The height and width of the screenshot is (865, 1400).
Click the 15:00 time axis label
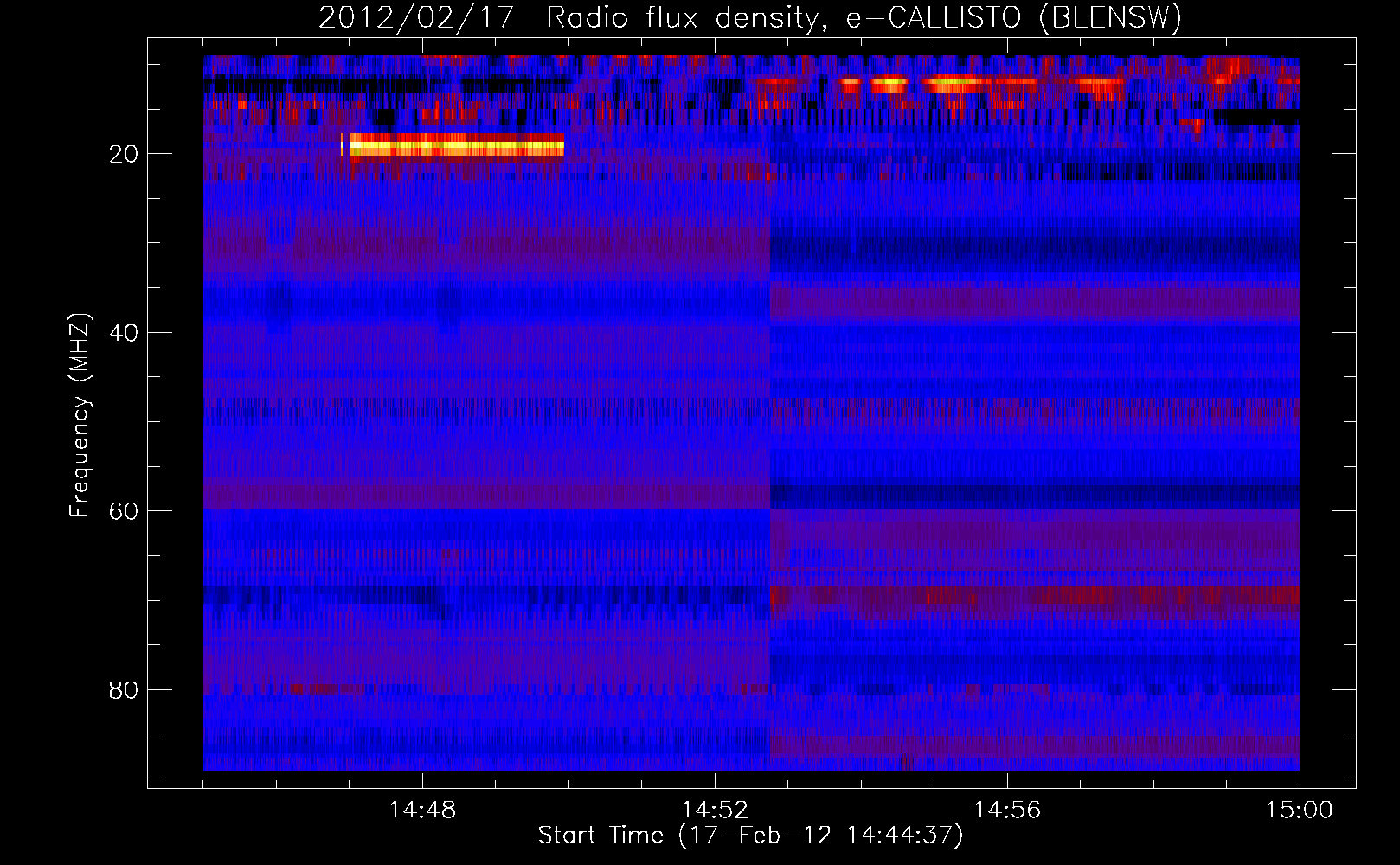pyautogui.click(x=1300, y=811)
